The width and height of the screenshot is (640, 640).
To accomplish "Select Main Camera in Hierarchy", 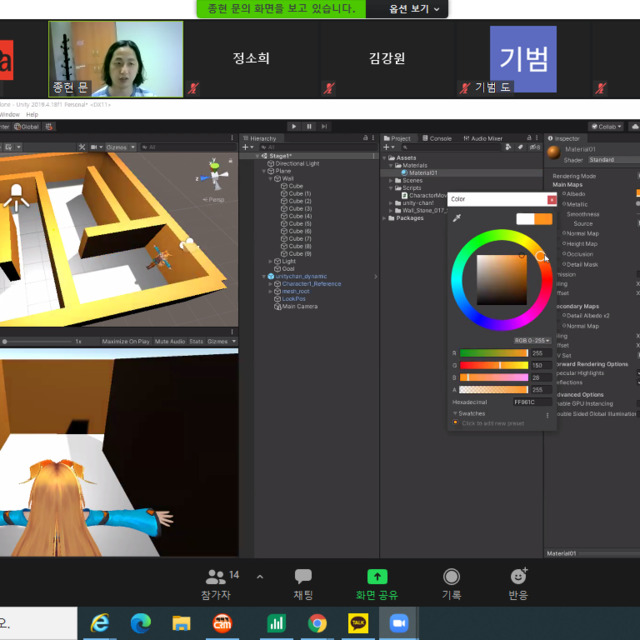I will 300,307.
